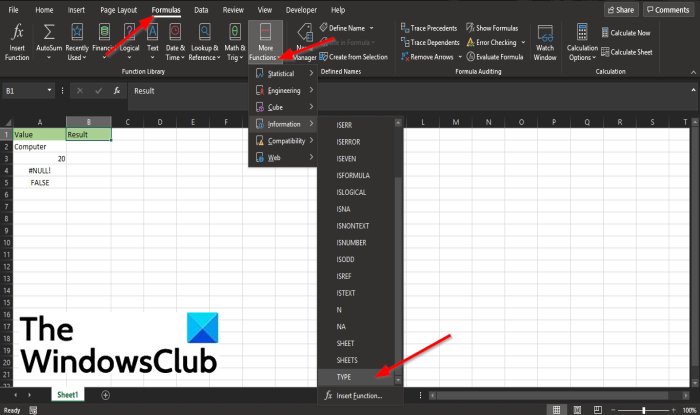Click Create from Selection

(x=353, y=57)
